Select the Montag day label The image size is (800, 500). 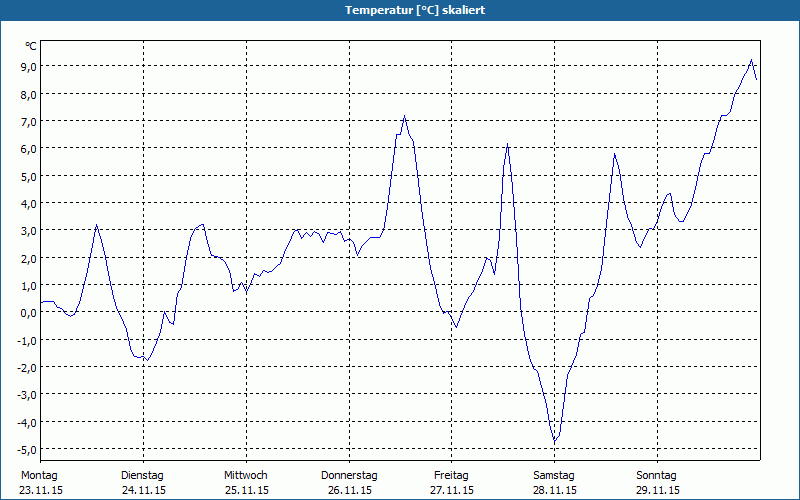coord(39,476)
